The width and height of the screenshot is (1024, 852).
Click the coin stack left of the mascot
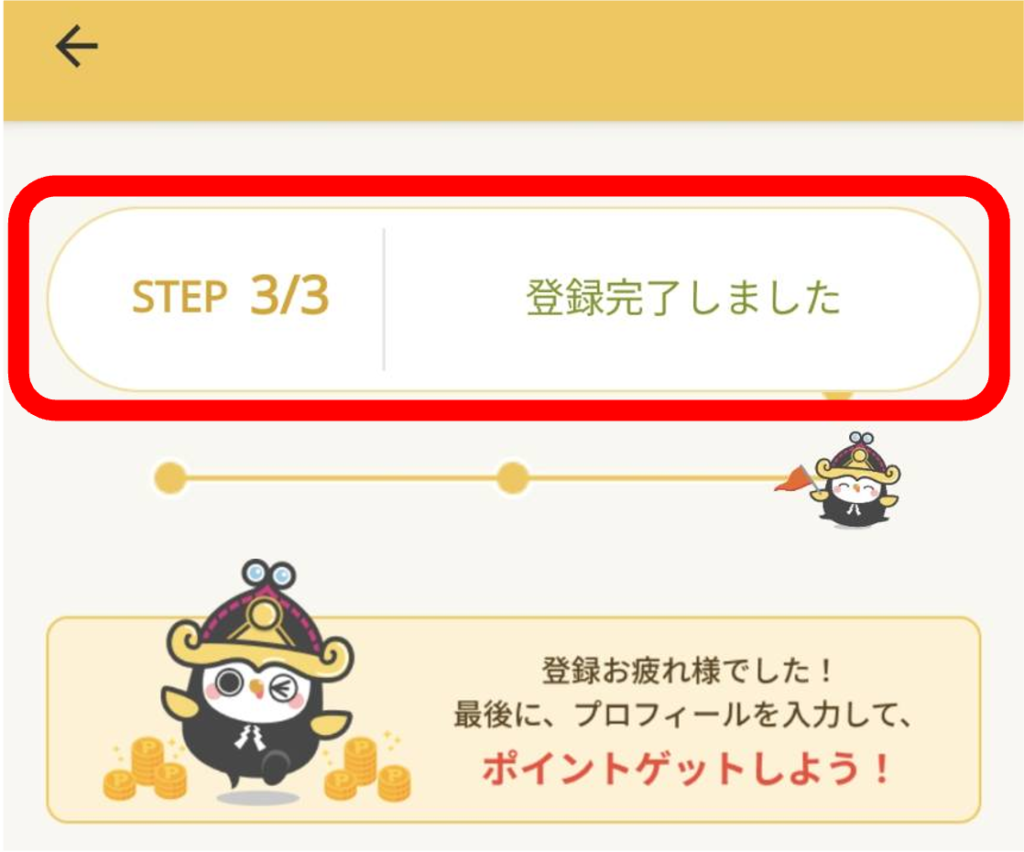(x=145, y=768)
